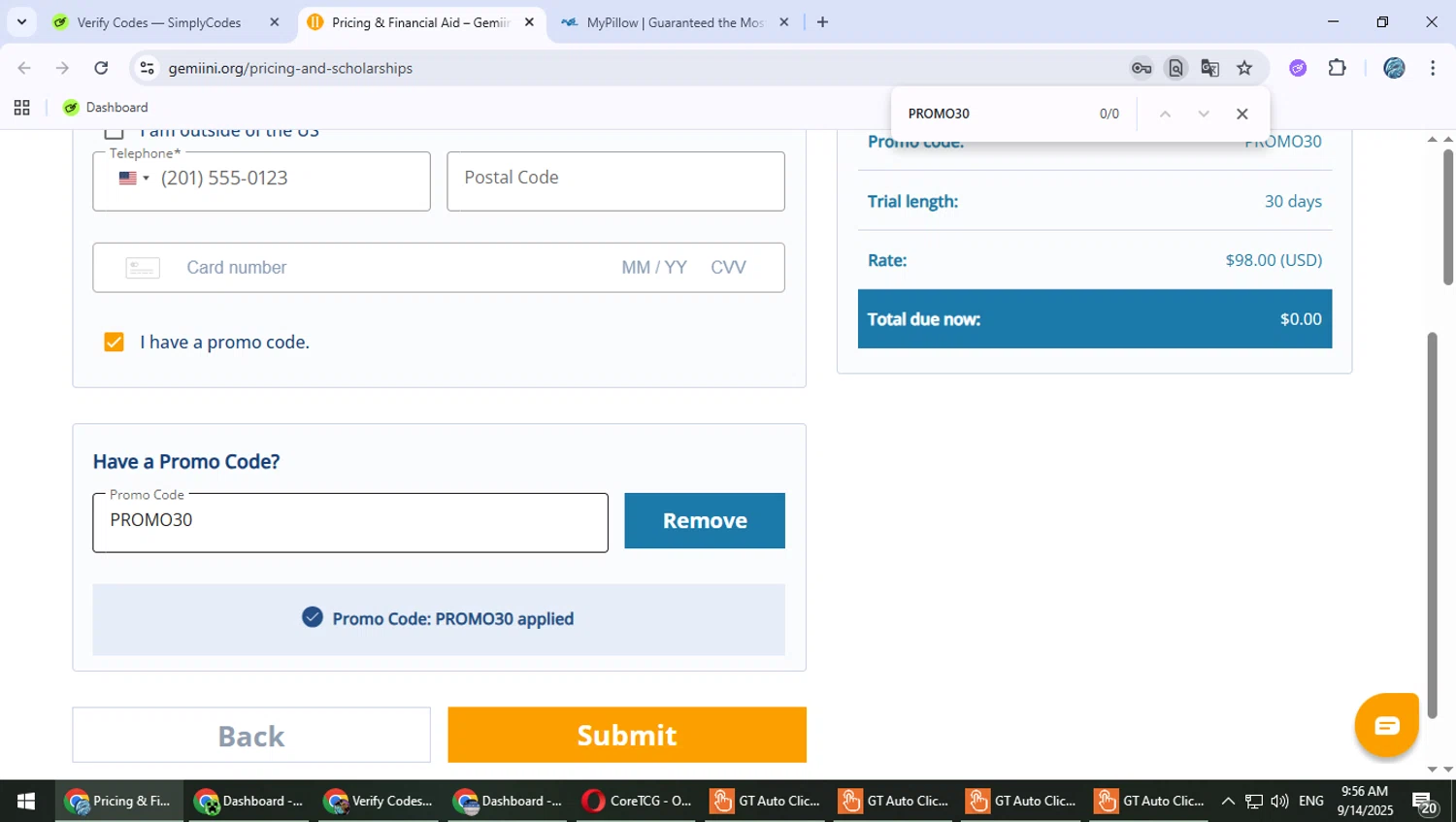Click the 30 days trial length value
Screen dimensions: 1456x822
[x=1293, y=202]
